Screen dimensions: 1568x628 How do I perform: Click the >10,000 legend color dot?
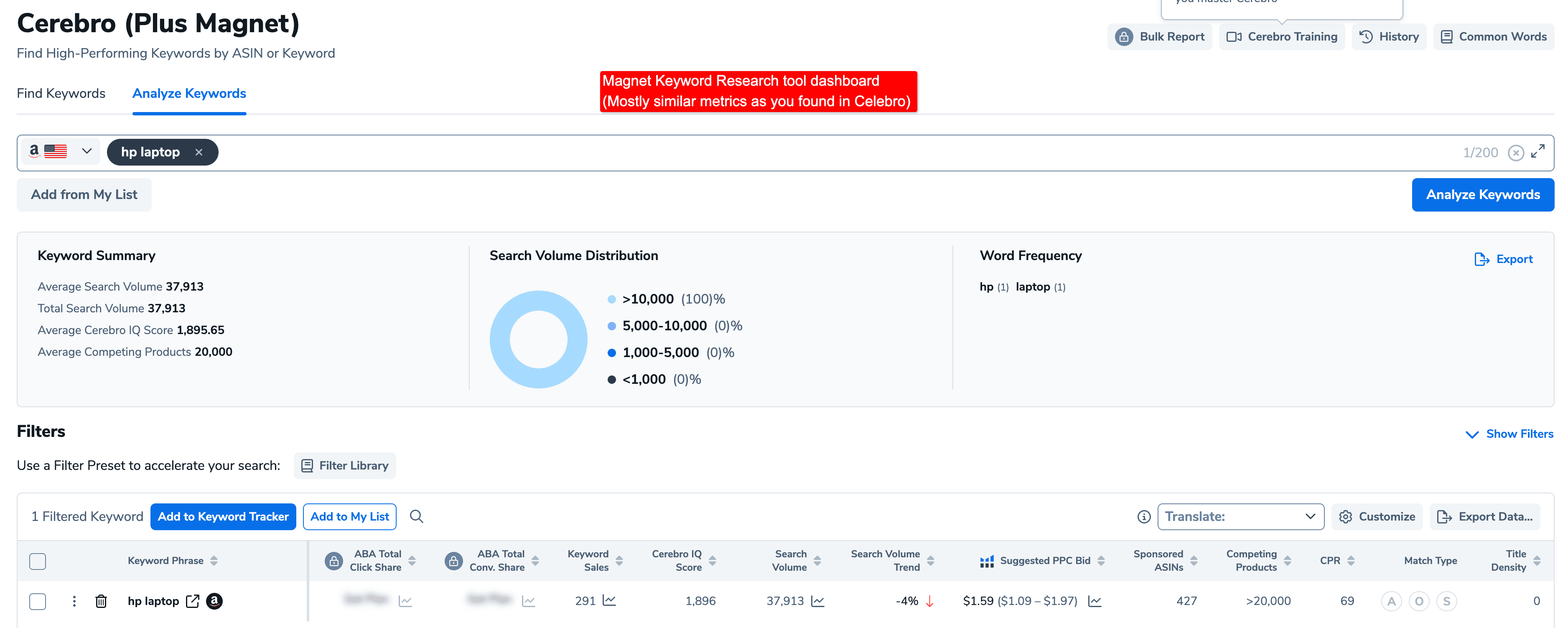tap(612, 299)
